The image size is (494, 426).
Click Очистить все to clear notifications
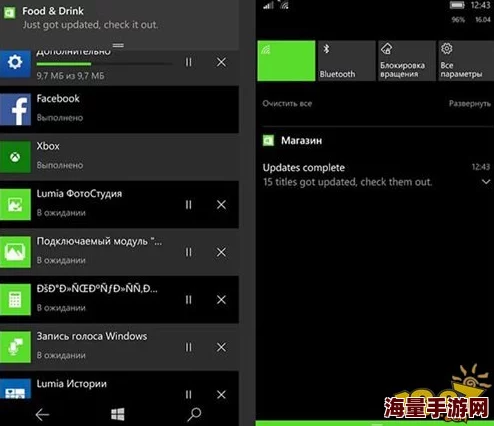[x=287, y=103]
